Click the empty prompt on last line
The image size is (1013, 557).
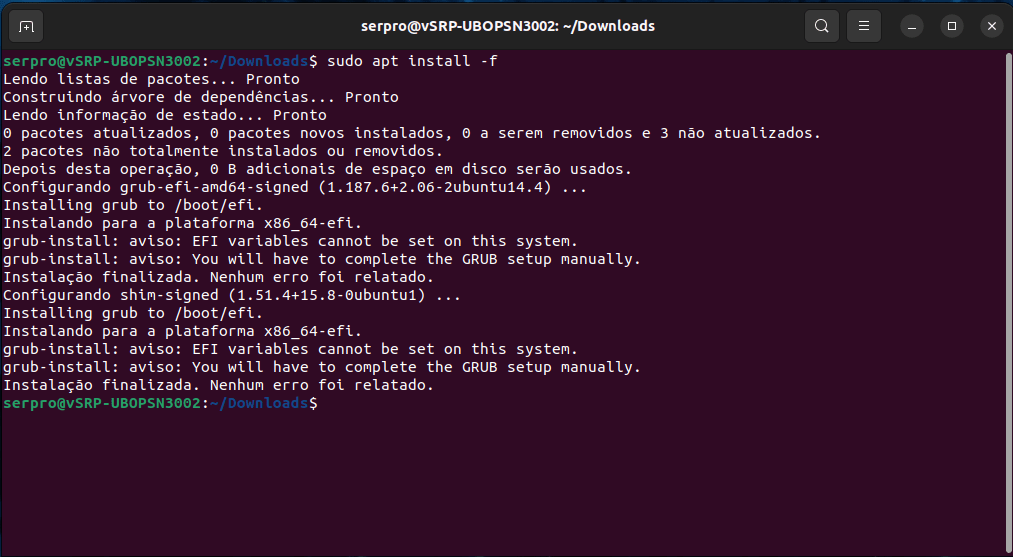coord(160,403)
